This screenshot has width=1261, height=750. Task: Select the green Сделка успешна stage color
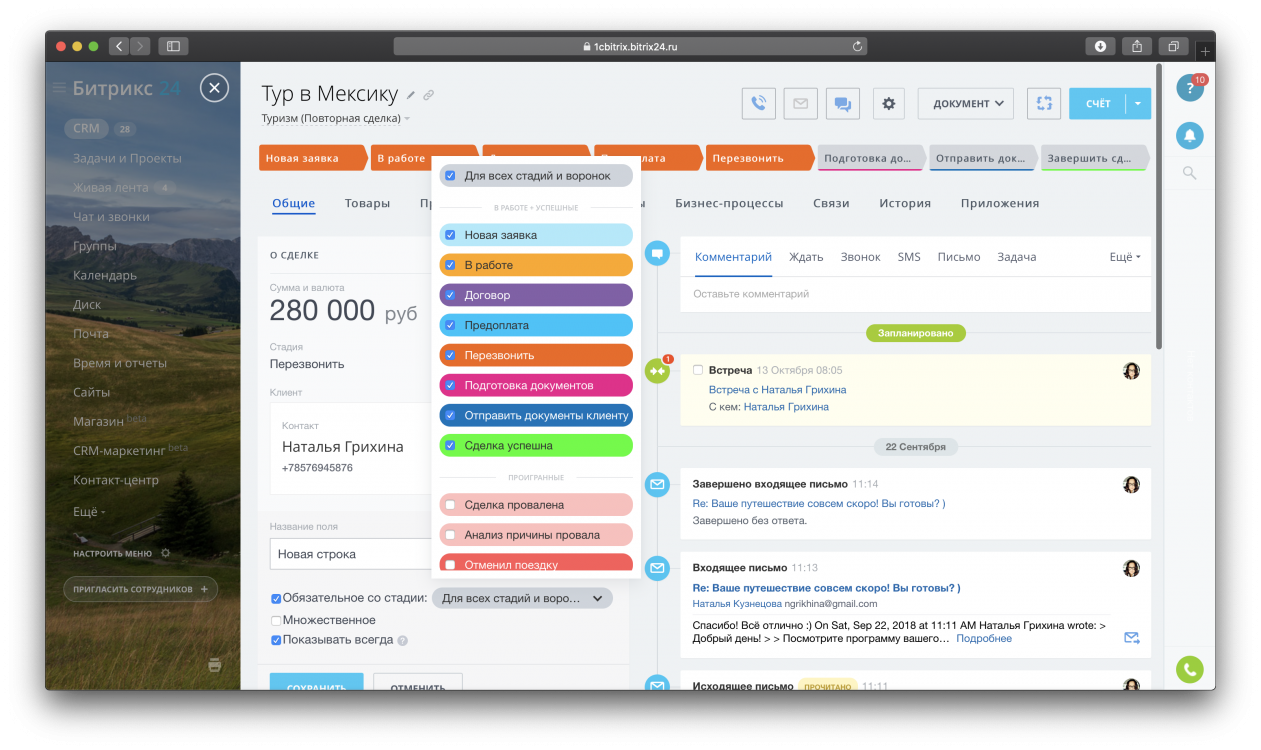coord(536,445)
